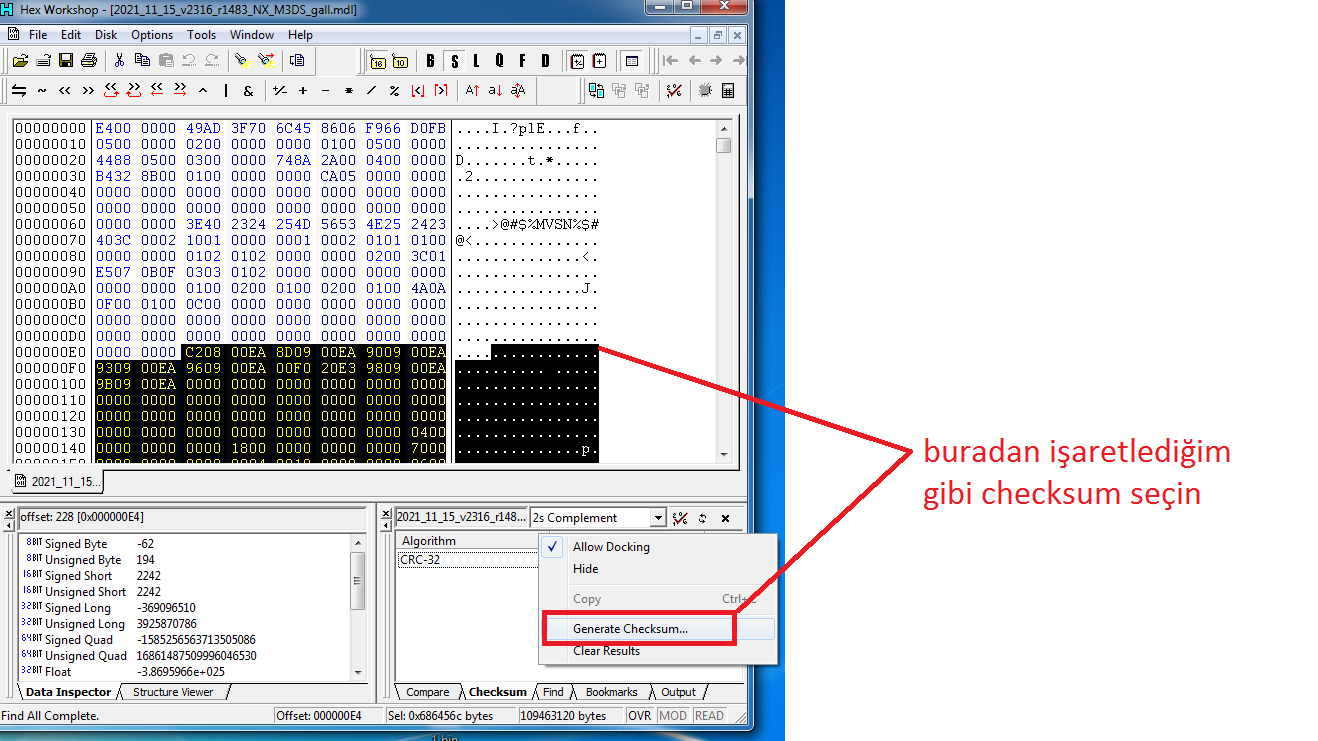The width and height of the screenshot is (1318, 741).
Task: Select the Hex base-16 display icon
Action: coord(378,61)
